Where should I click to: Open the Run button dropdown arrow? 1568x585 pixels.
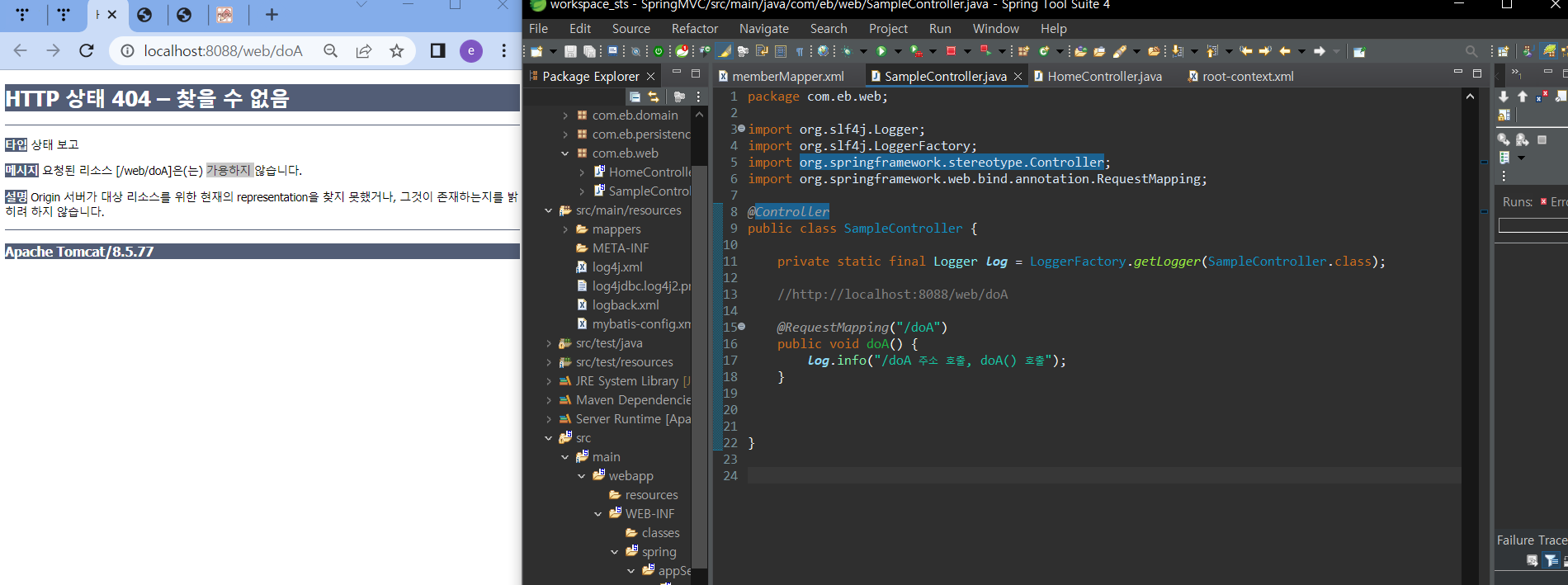coord(899,51)
